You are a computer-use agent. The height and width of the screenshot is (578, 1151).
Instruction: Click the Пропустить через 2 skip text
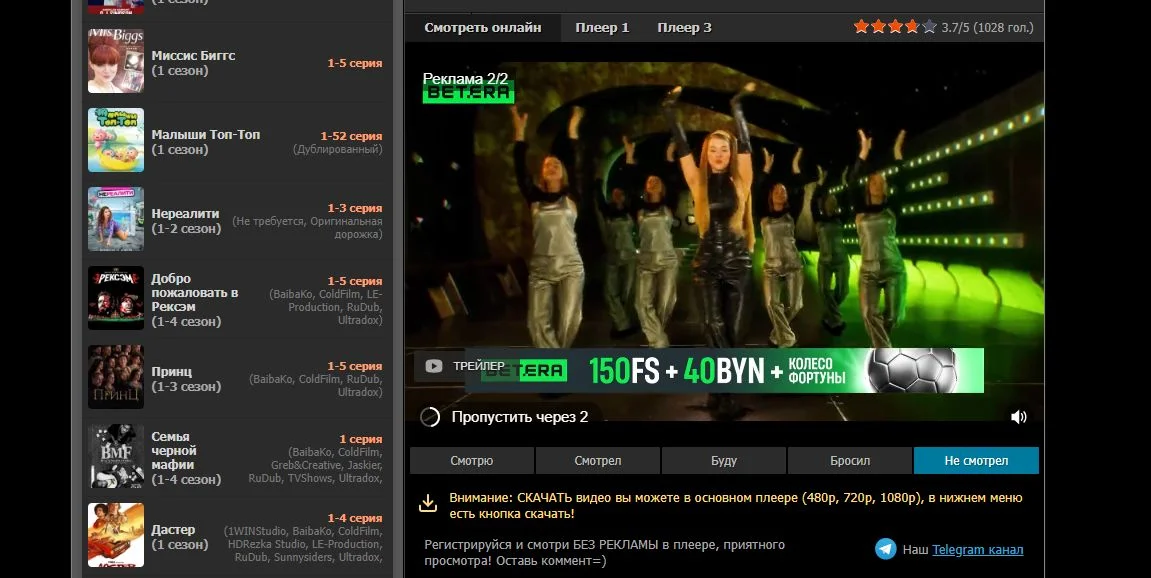520,417
